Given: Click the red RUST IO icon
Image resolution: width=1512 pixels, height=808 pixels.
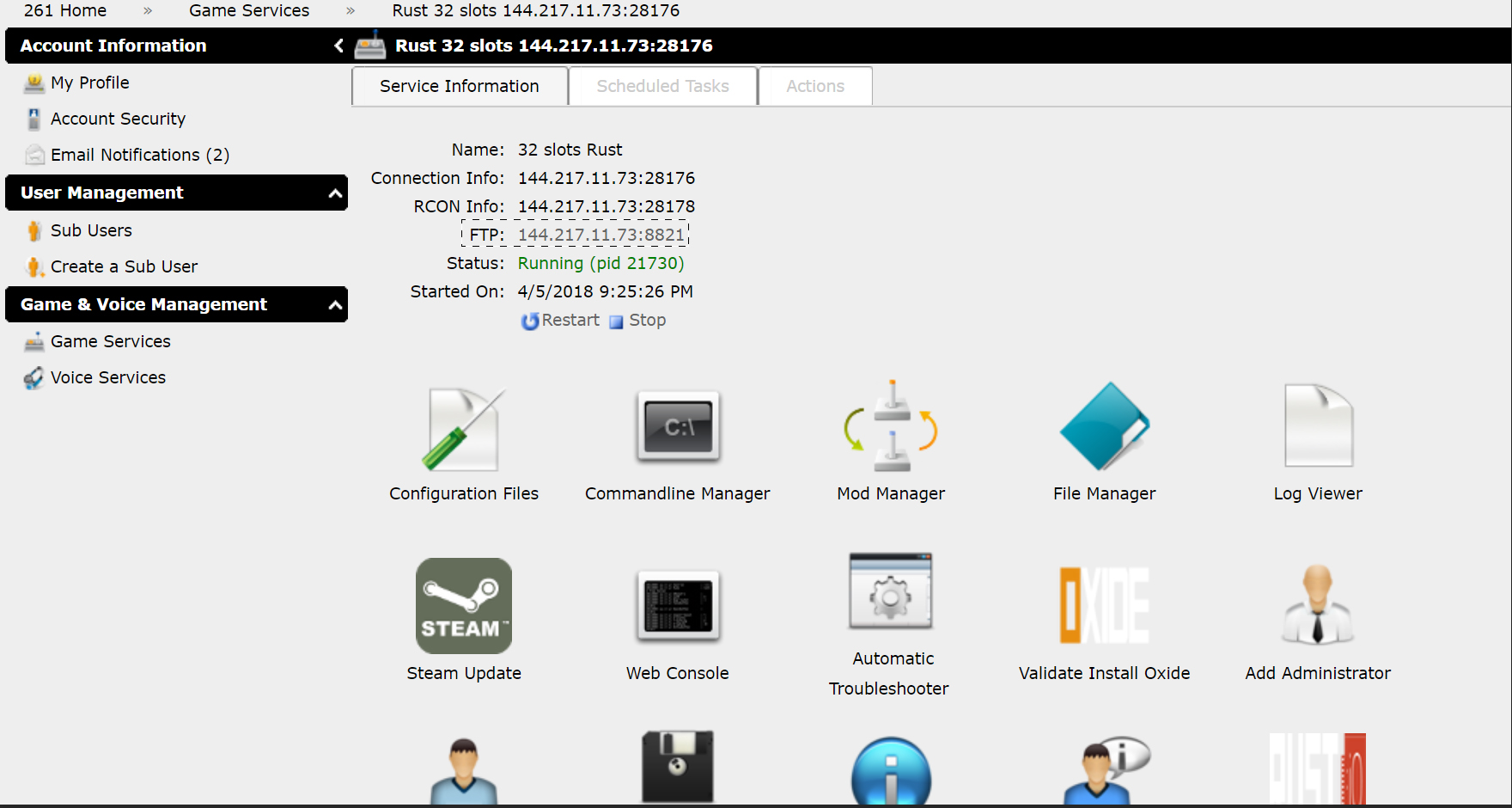Looking at the screenshot, I should (x=1318, y=768).
